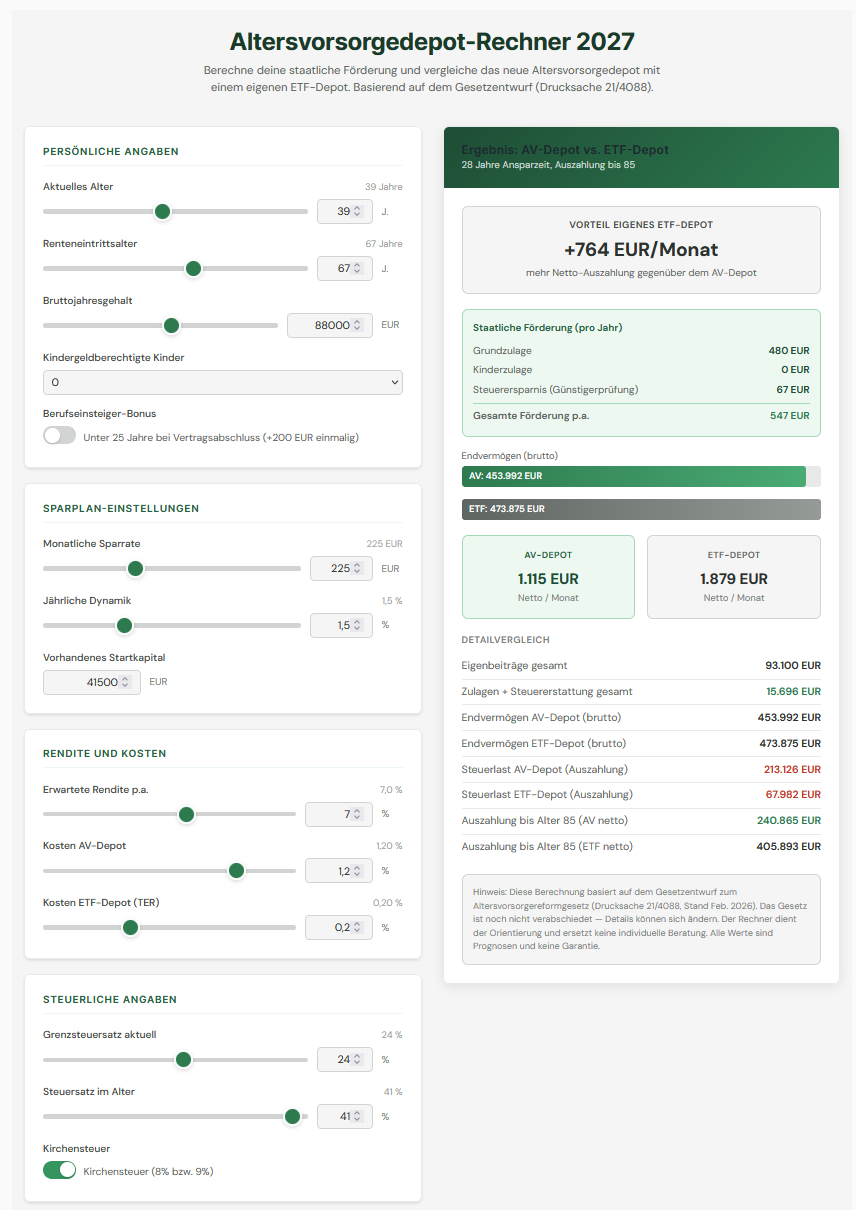Click the Grenzsteuersatz aktuell slider handle
Screen dimensions: 856x1210
(x=183, y=1059)
